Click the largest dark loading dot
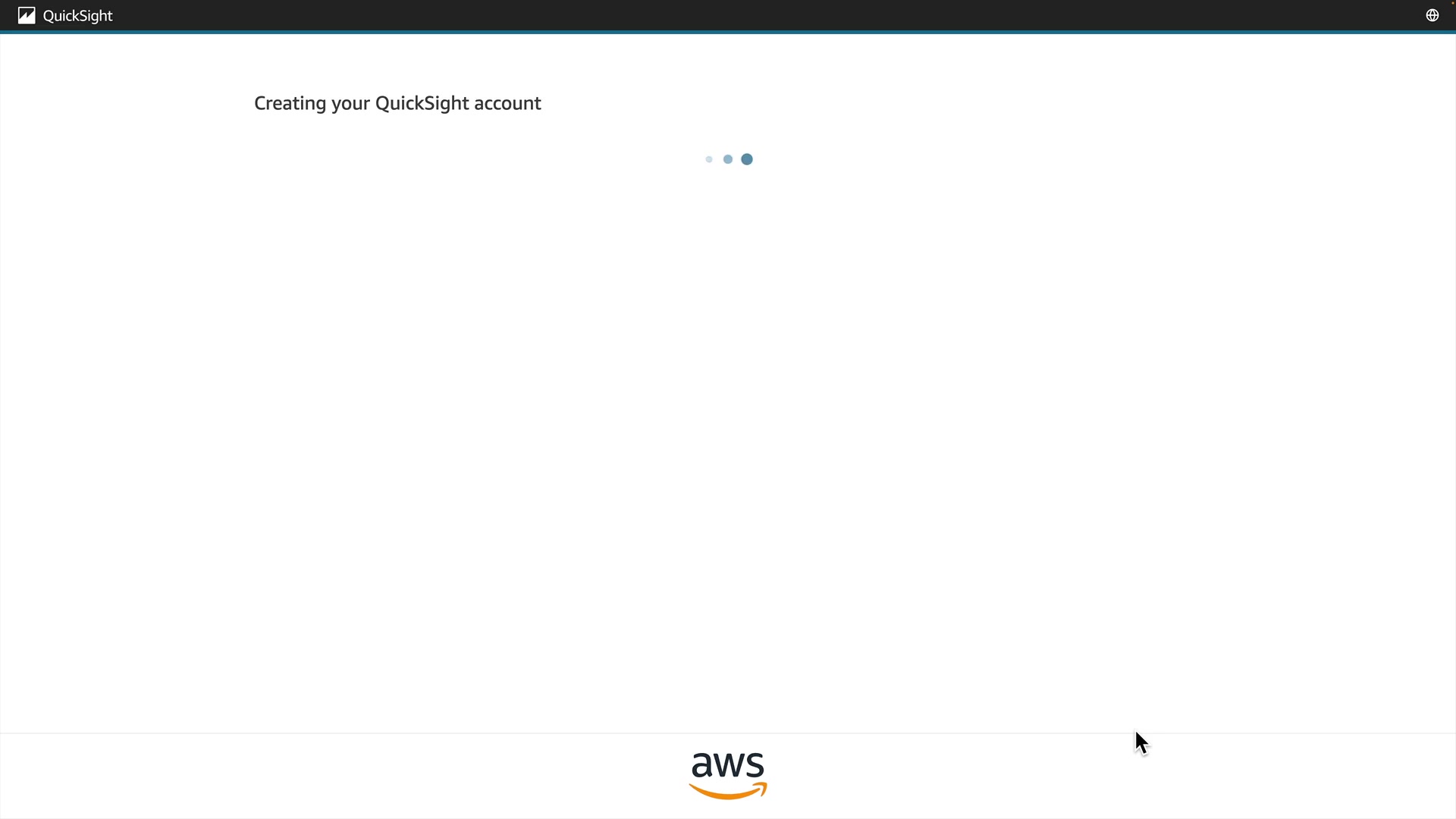This screenshot has height=819, width=1456. pyautogui.click(x=747, y=159)
